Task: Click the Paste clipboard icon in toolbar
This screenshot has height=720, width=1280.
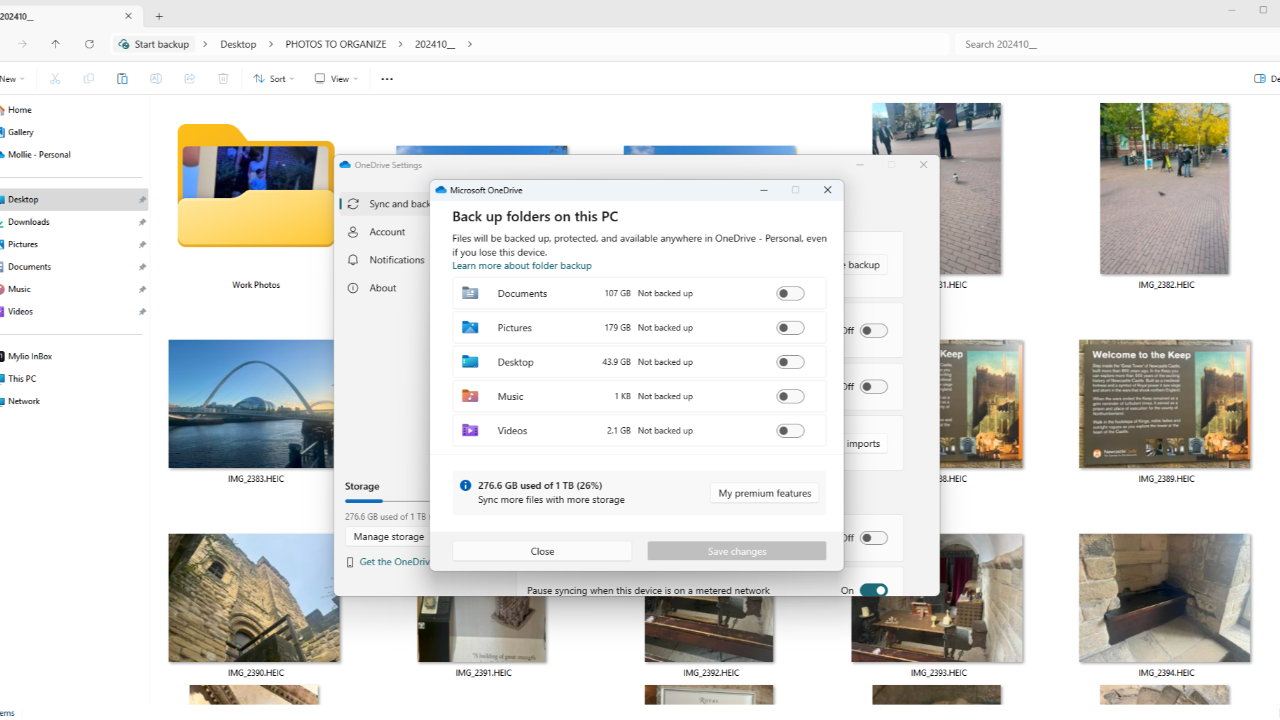Action: (122, 79)
